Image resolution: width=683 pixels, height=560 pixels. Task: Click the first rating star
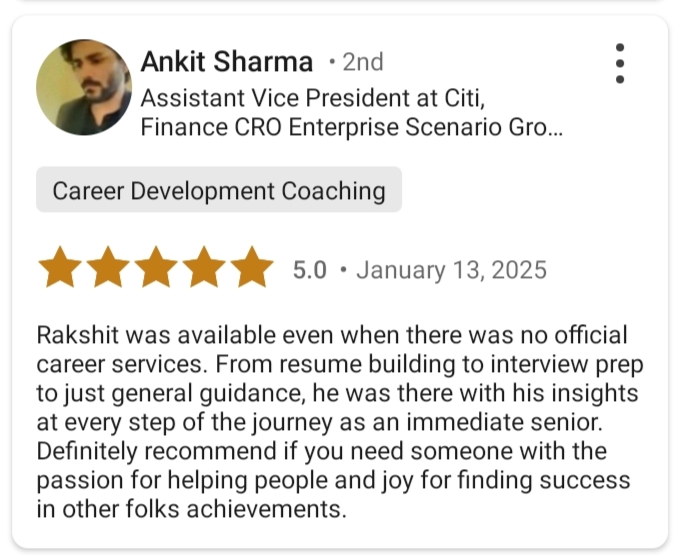pyautogui.click(x=61, y=270)
